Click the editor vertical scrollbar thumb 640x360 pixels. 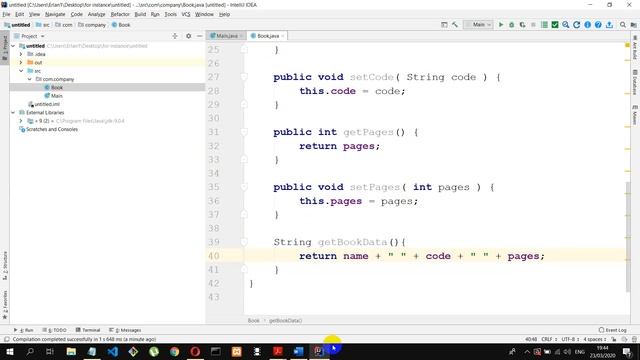pyautogui.click(x=627, y=237)
